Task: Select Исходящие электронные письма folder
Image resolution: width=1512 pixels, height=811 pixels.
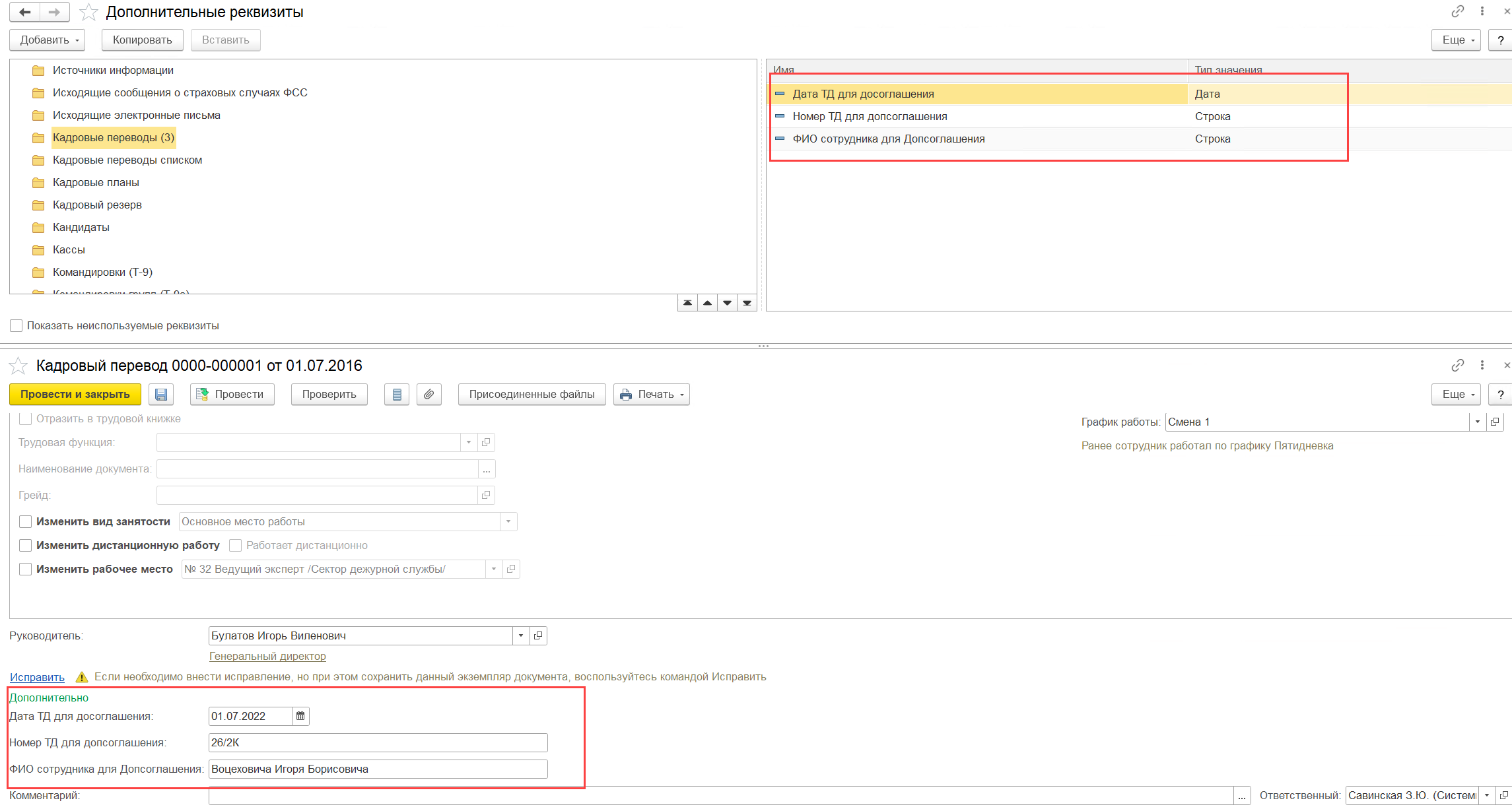Action: (137, 115)
